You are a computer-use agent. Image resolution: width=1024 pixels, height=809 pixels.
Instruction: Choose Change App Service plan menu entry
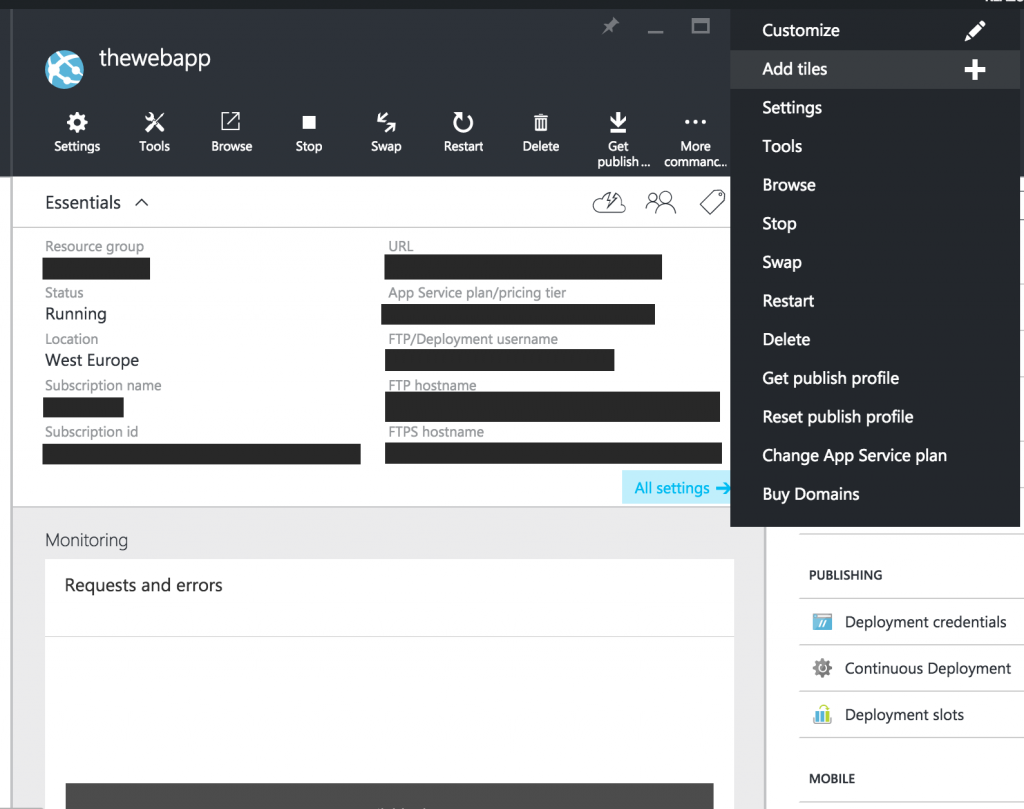pyautogui.click(x=854, y=455)
